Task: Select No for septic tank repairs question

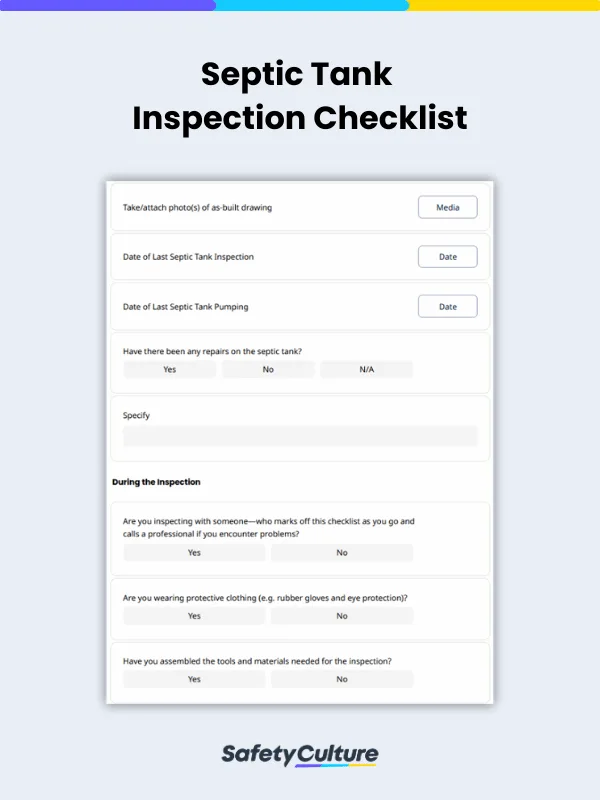Action: [266, 369]
